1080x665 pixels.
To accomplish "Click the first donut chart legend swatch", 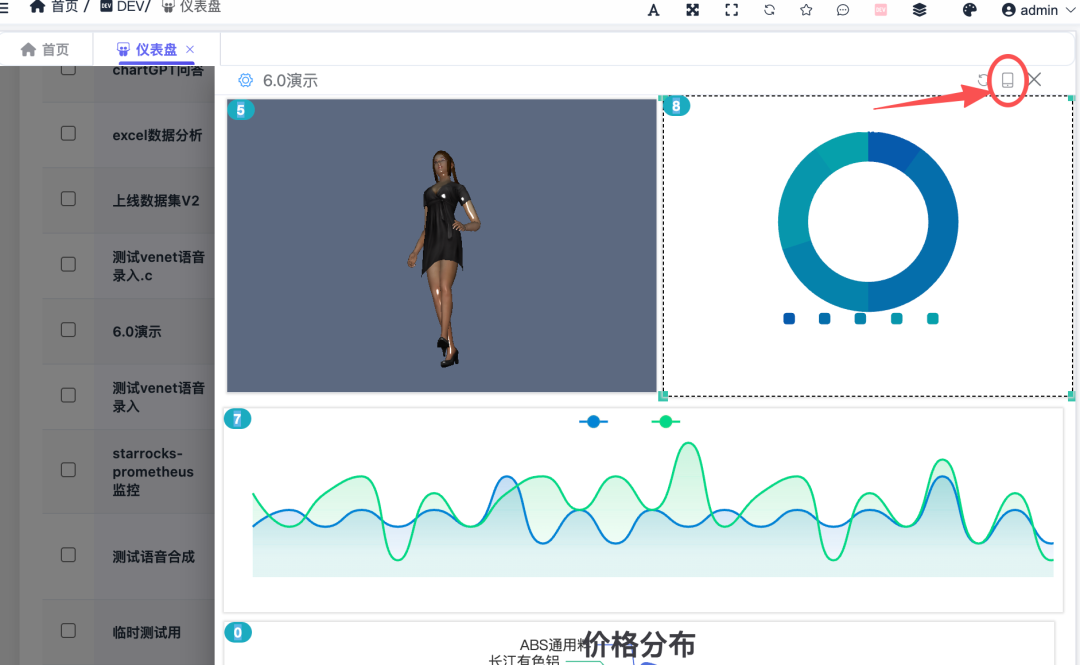I will point(789,319).
